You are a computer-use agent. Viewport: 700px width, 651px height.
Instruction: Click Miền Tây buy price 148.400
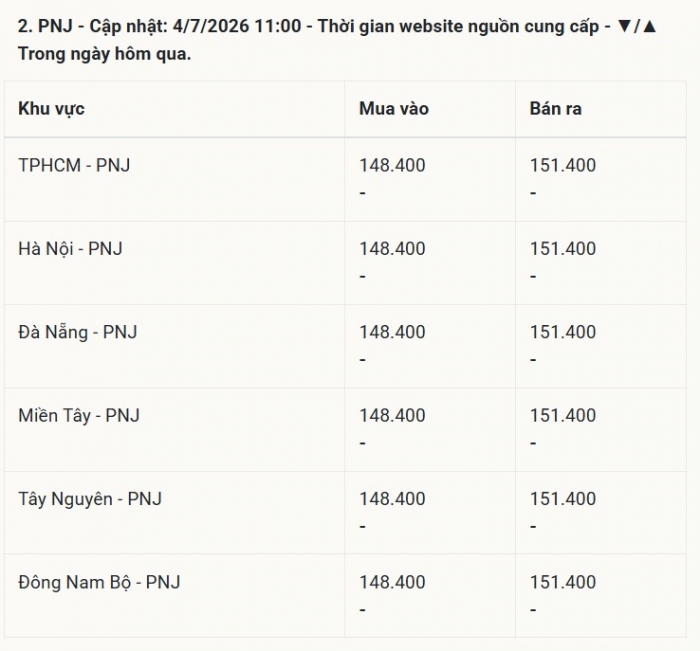(392, 415)
